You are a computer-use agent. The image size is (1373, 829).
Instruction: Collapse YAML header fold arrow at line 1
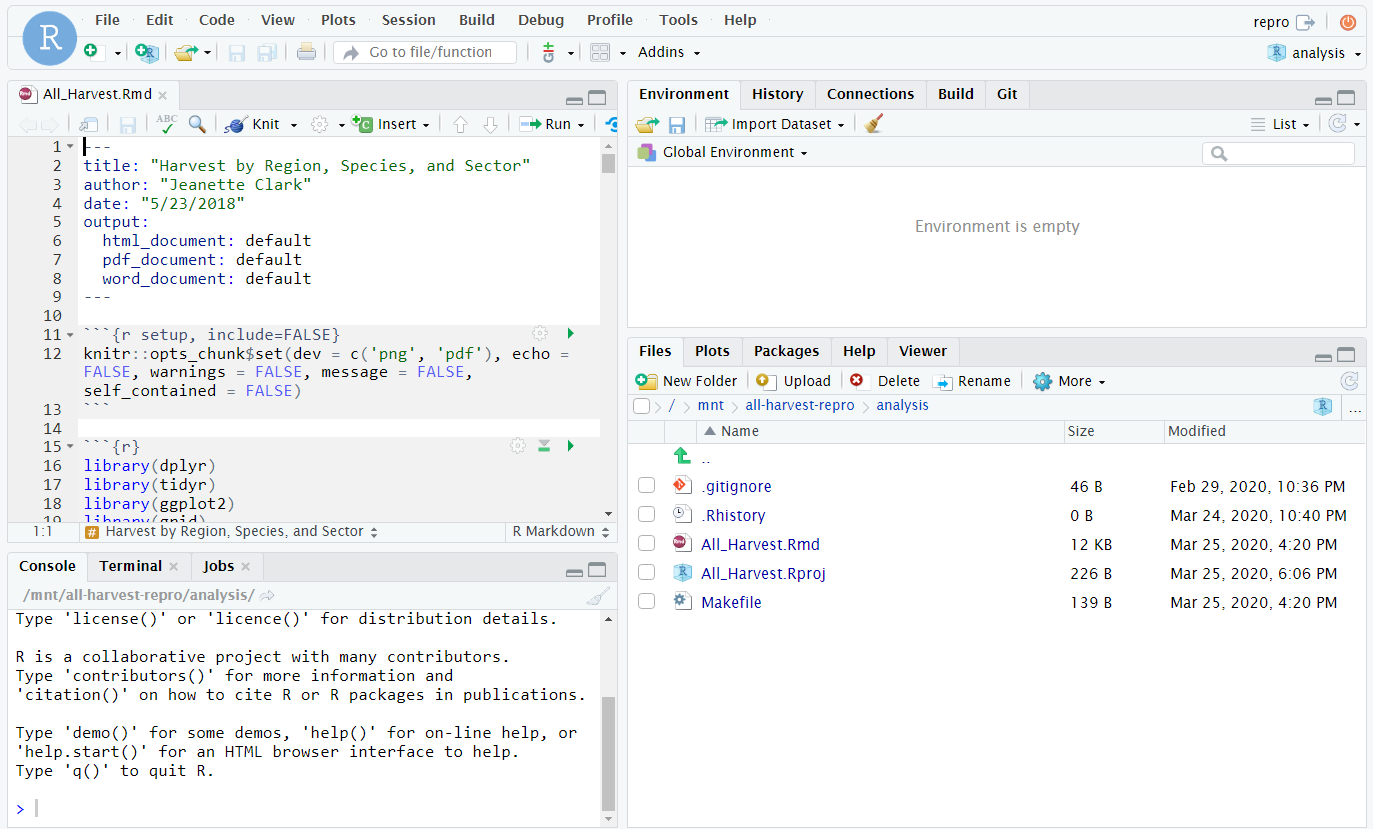coord(69,147)
